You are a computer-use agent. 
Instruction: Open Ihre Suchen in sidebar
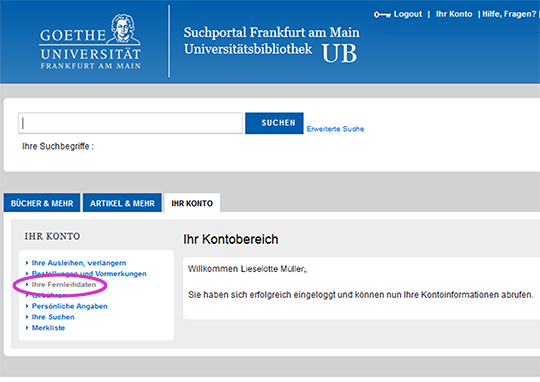pyautogui.click(x=53, y=317)
